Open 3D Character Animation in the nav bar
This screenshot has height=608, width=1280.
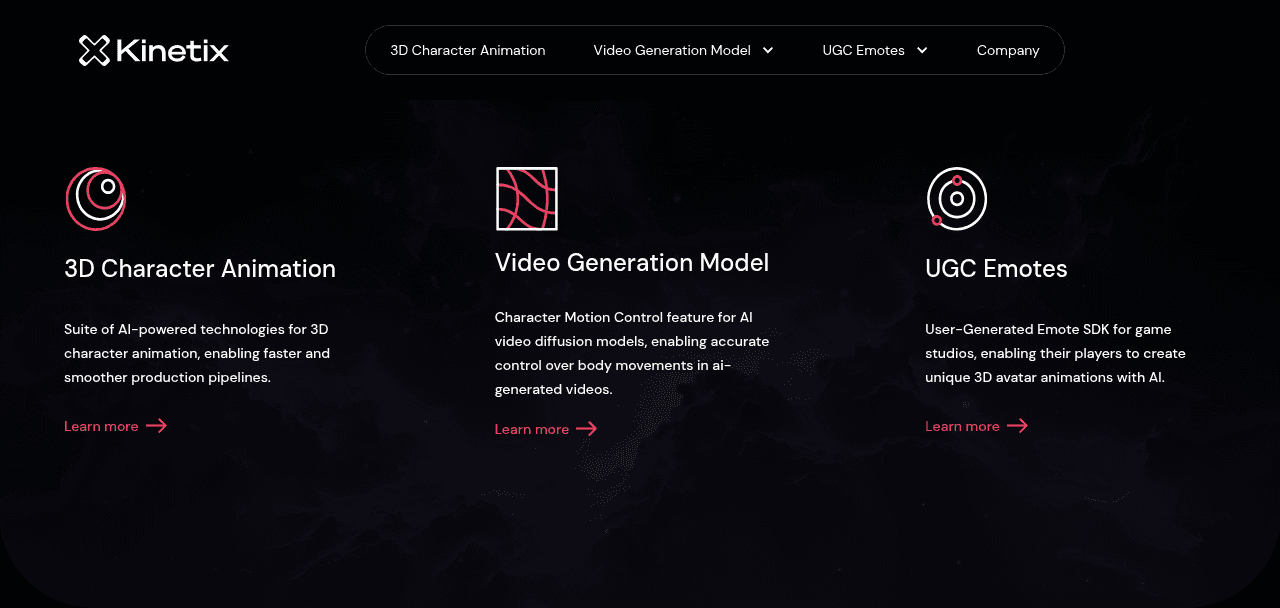tap(468, 50)
